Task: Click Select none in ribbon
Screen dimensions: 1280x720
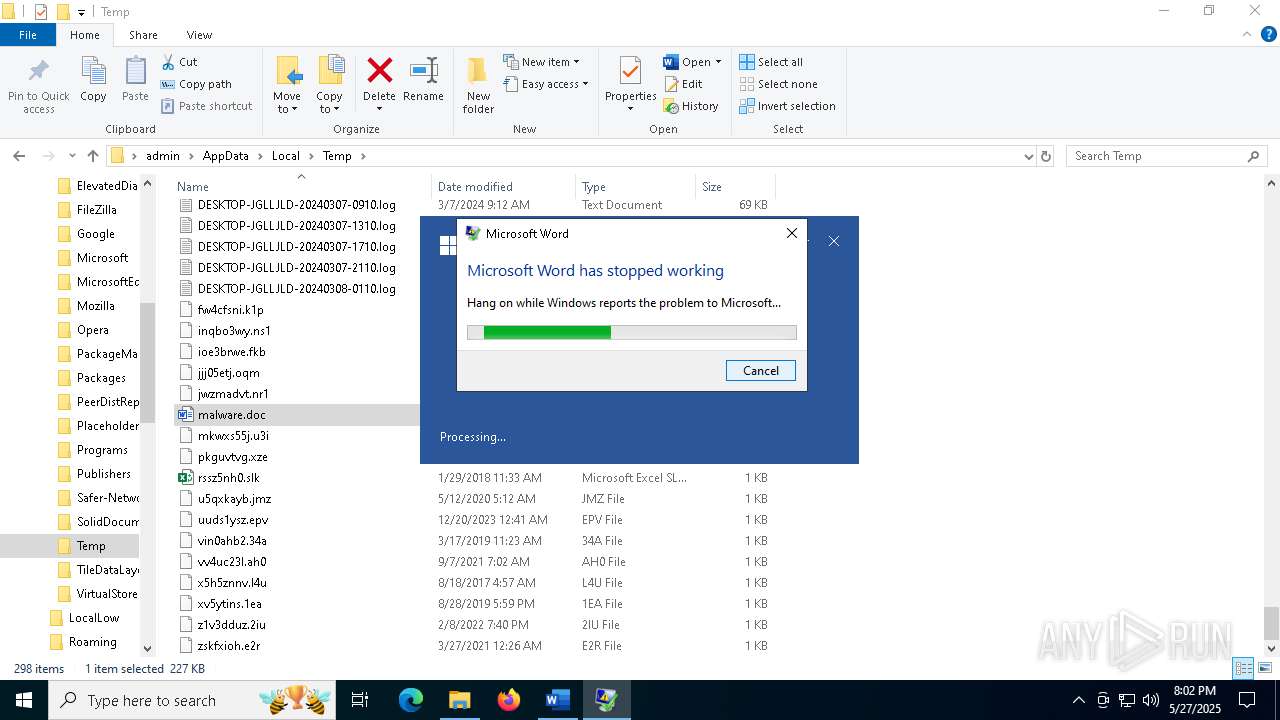Action: pyautogui.click(x=778, y=84)
